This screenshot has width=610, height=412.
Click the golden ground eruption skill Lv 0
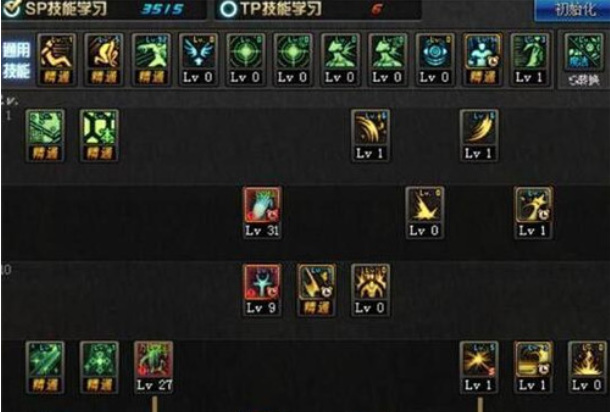click(587, 367)
